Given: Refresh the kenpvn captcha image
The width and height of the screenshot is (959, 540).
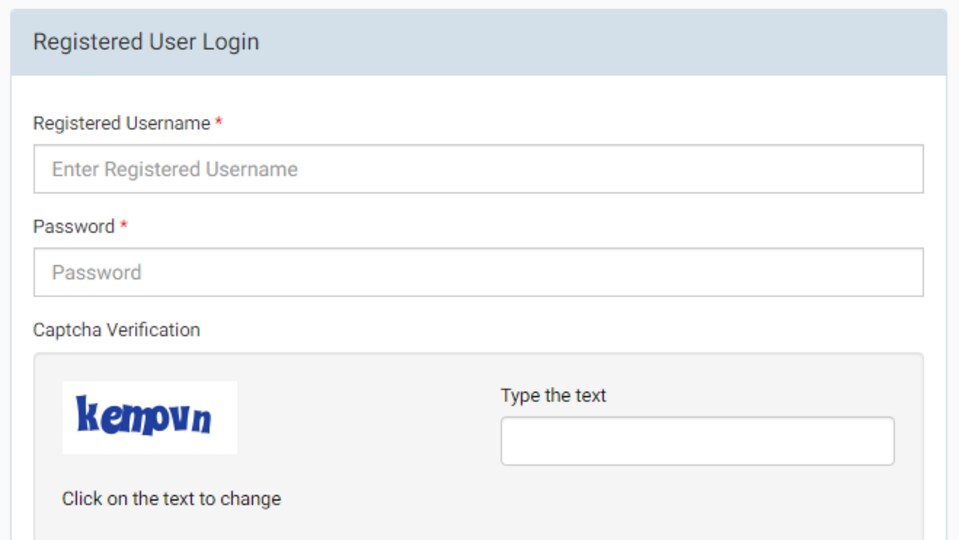Looking at the screenshot, I should click(150, 418).
